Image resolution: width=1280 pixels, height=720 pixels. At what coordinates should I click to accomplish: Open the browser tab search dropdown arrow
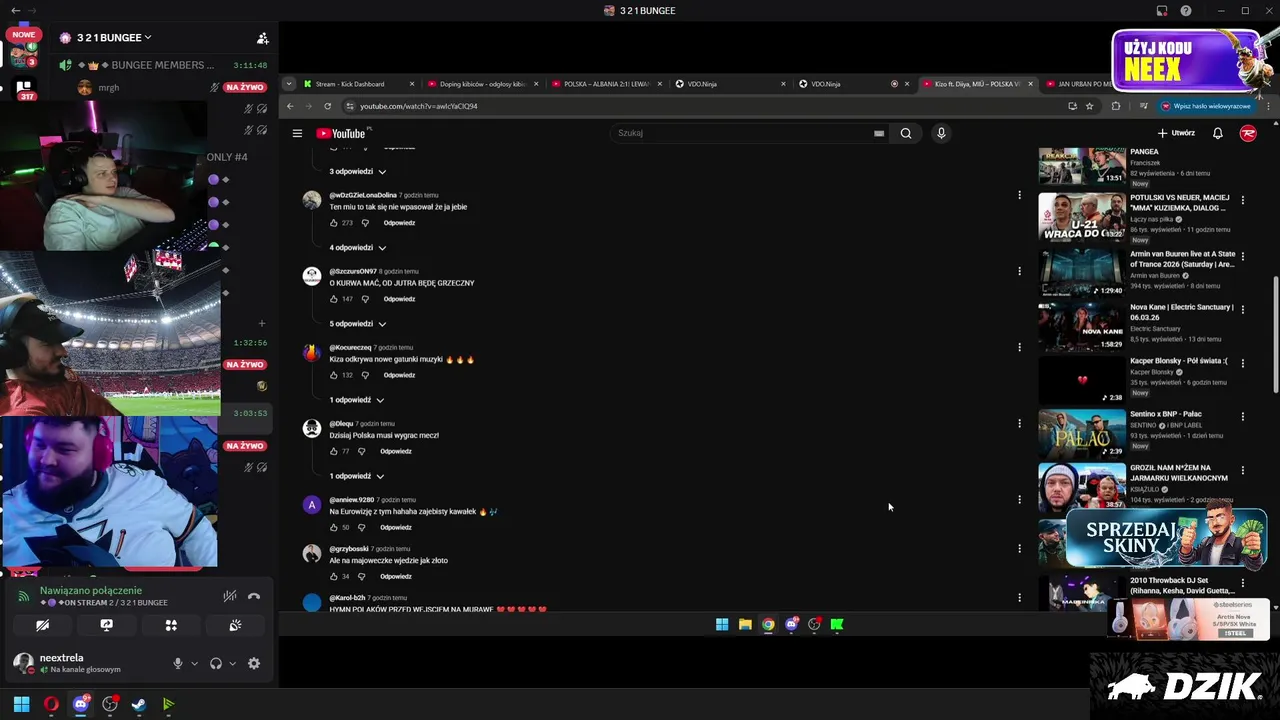point(289,84)
